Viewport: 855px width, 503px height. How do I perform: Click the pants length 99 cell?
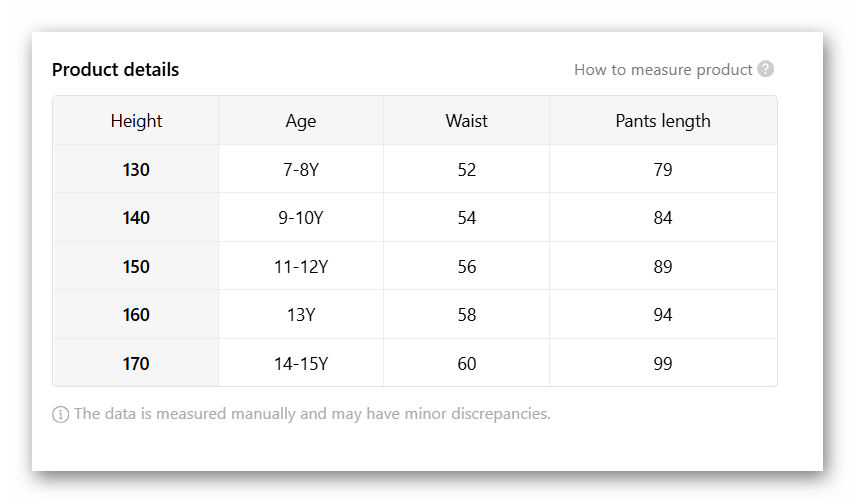(662, 364)
